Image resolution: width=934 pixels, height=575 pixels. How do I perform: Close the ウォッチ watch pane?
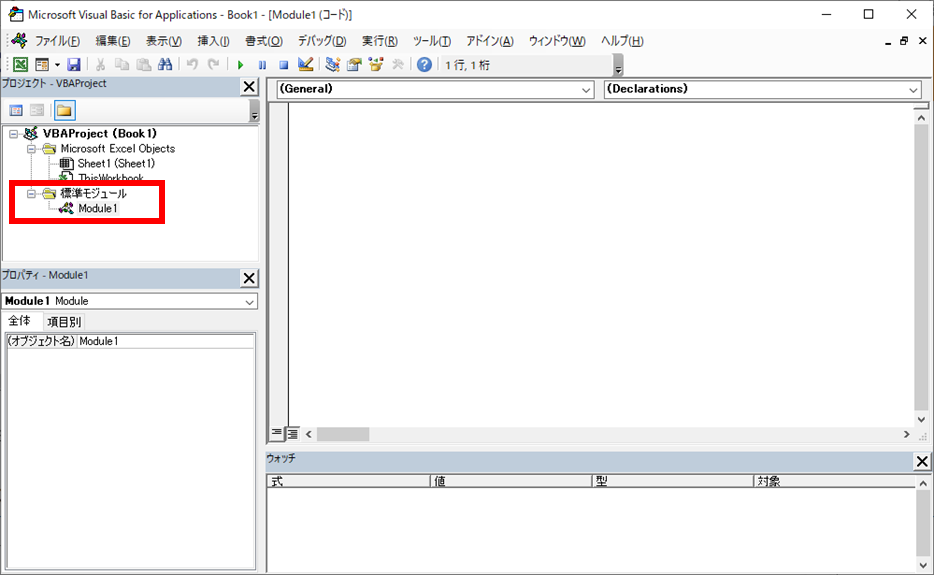[922, 461]
